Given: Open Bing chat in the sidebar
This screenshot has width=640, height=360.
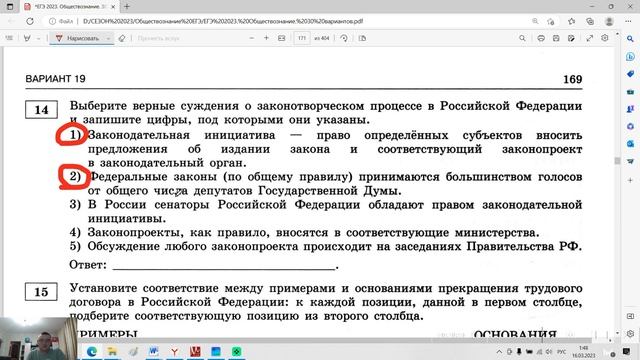Looking at the screenshot, I should coord(630,57).
